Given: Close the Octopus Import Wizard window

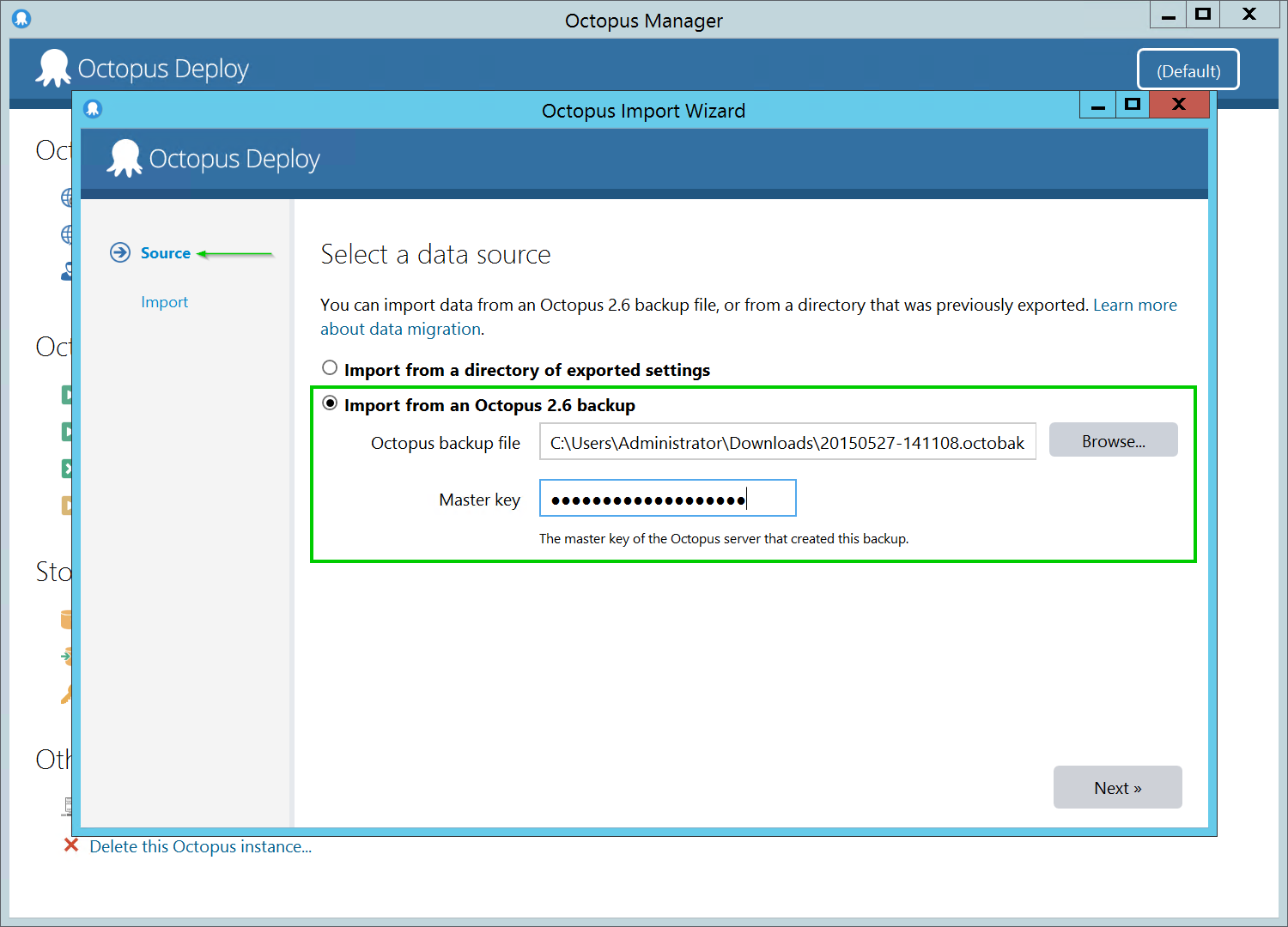Looking at the screenshot, I should click(x=1178, y=105).
